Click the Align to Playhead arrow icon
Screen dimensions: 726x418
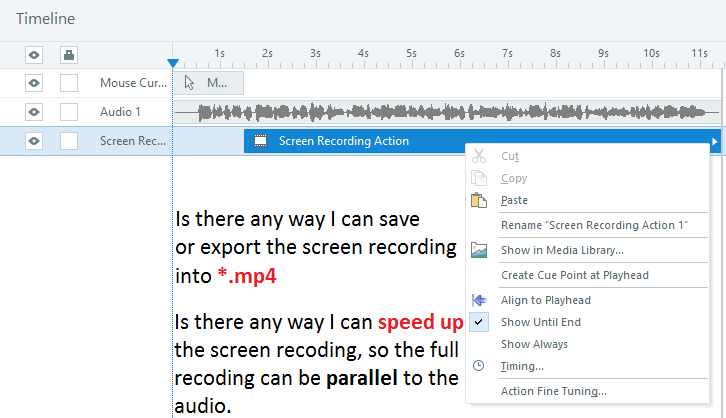pyautogui.click(x=479, y=300)
